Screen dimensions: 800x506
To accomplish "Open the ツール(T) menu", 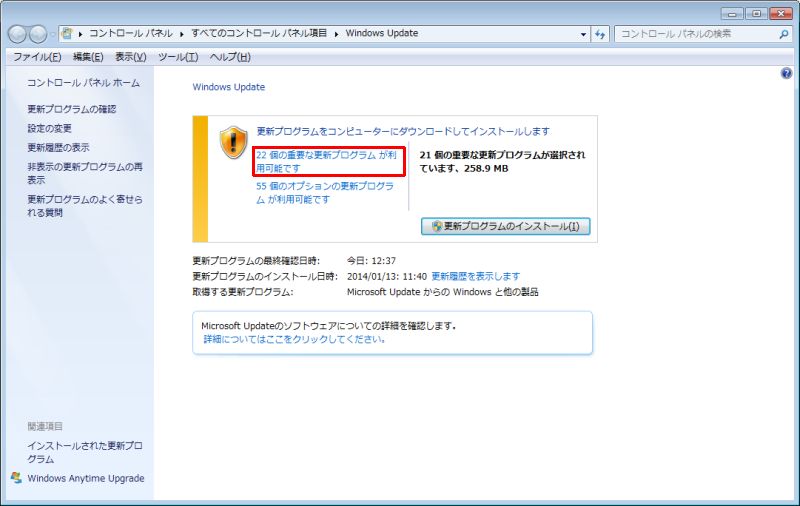I will pyautogui.click(x=178, y=57).
